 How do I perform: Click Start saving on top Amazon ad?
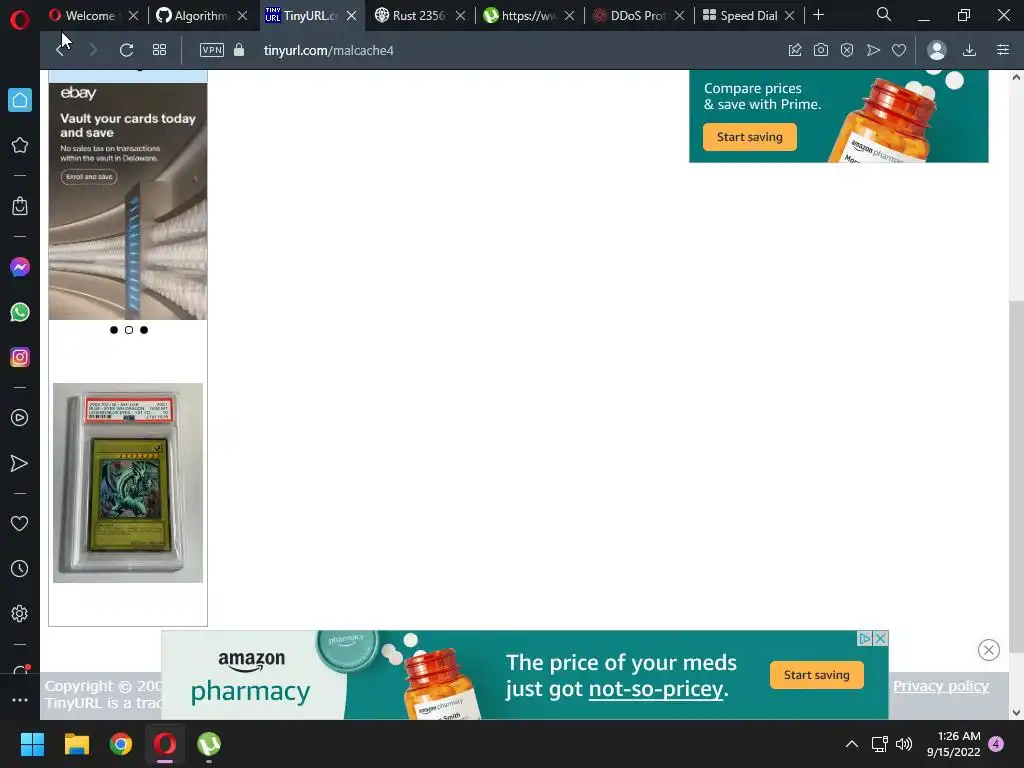tap(750, 137)
